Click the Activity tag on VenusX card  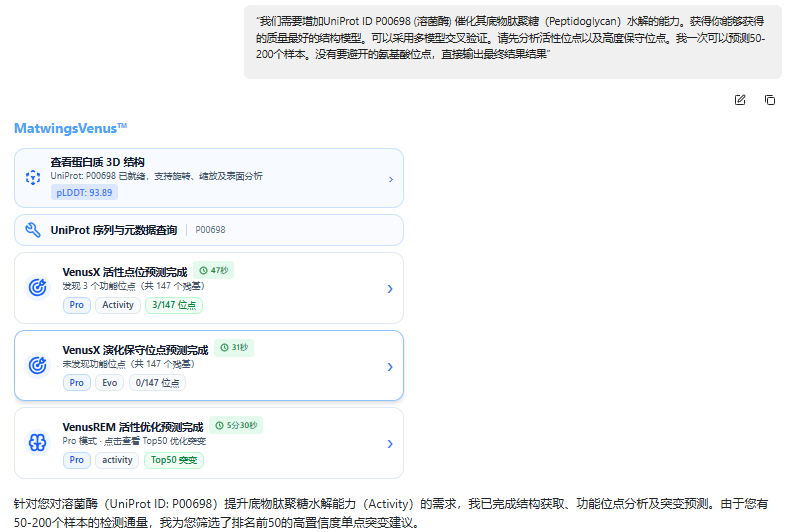(x=118, y=305)
